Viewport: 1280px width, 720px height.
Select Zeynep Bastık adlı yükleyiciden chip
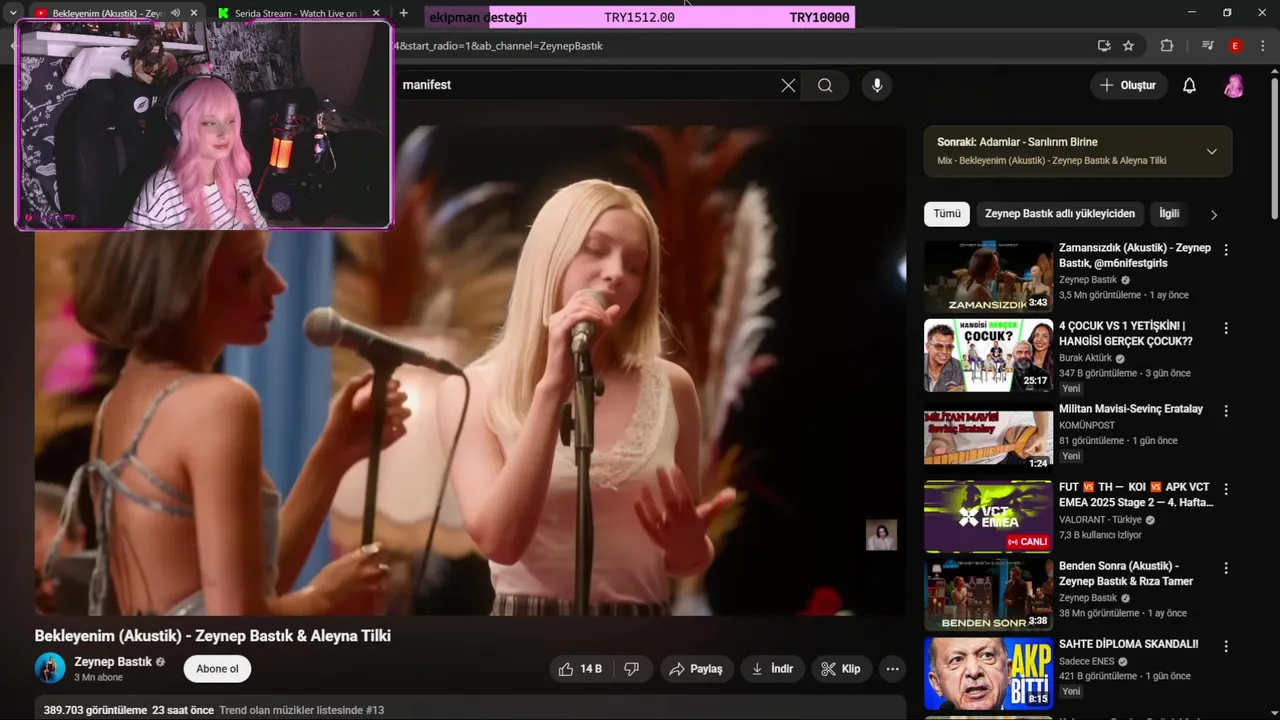click(1060, 214)
